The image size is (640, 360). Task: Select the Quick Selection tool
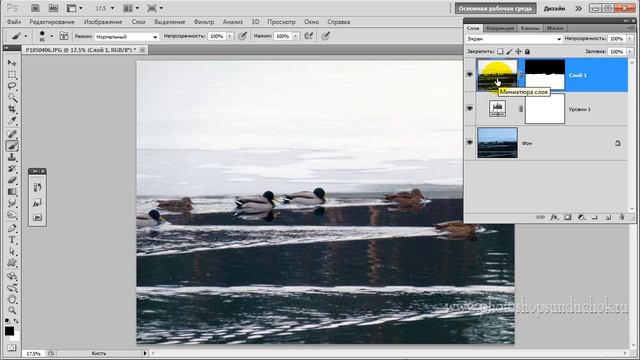[12, 98]
